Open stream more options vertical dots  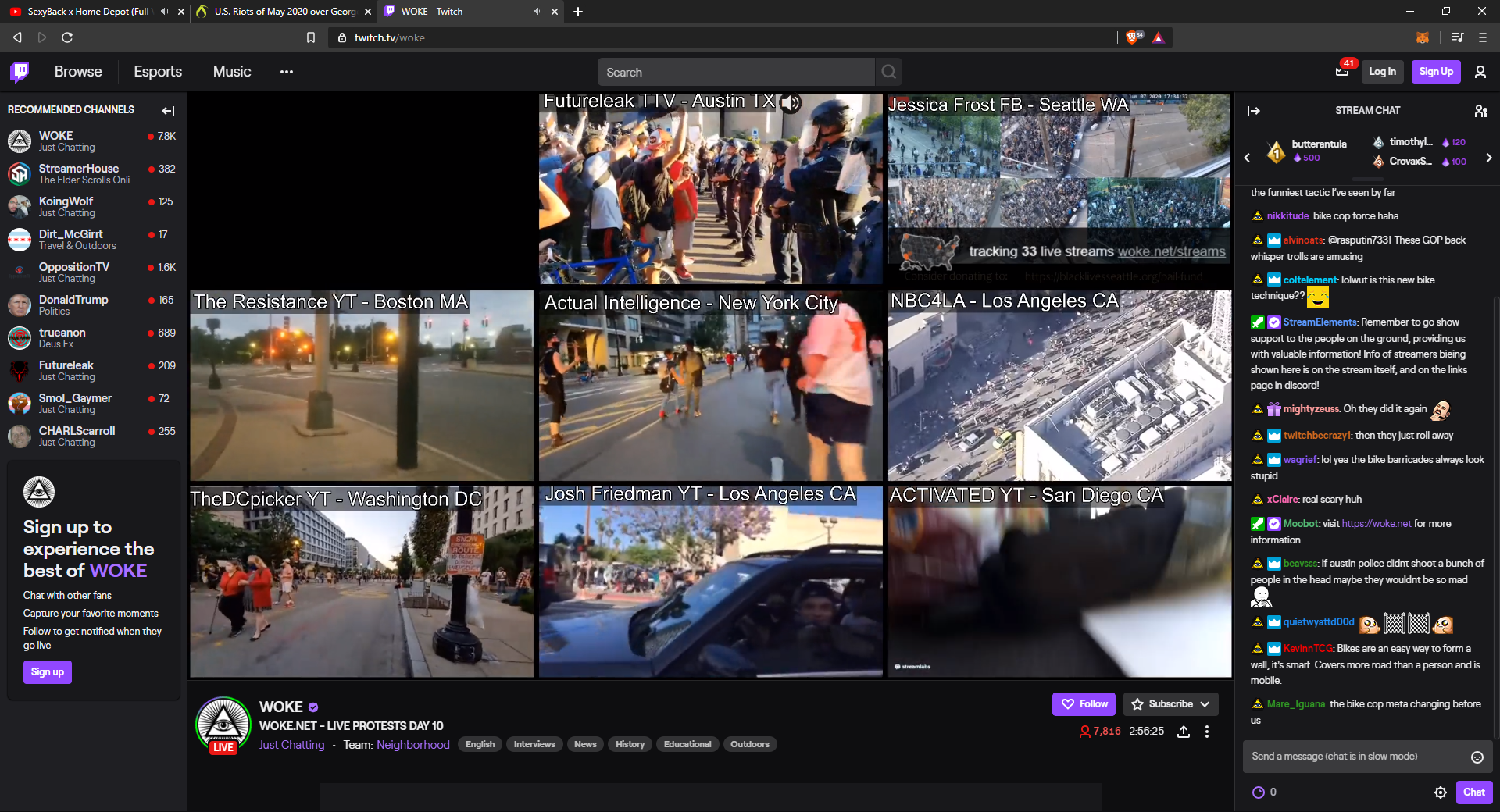[1207, 732]
